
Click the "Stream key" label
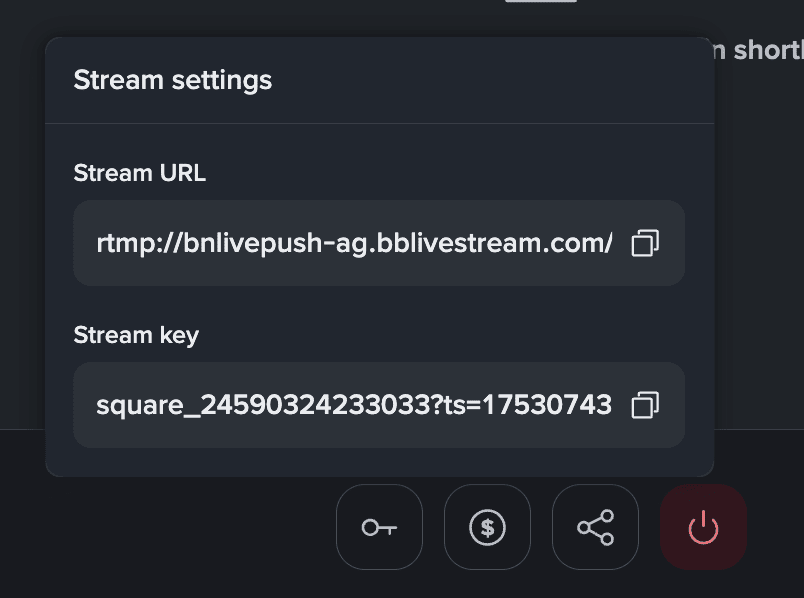(136, 335)
